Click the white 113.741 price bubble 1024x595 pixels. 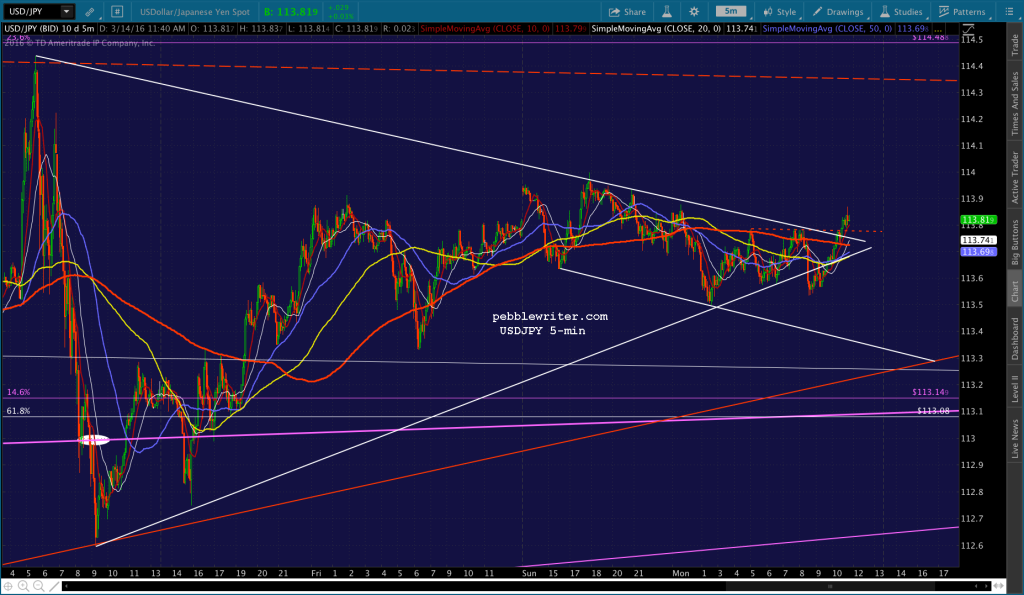pos(978,240)
